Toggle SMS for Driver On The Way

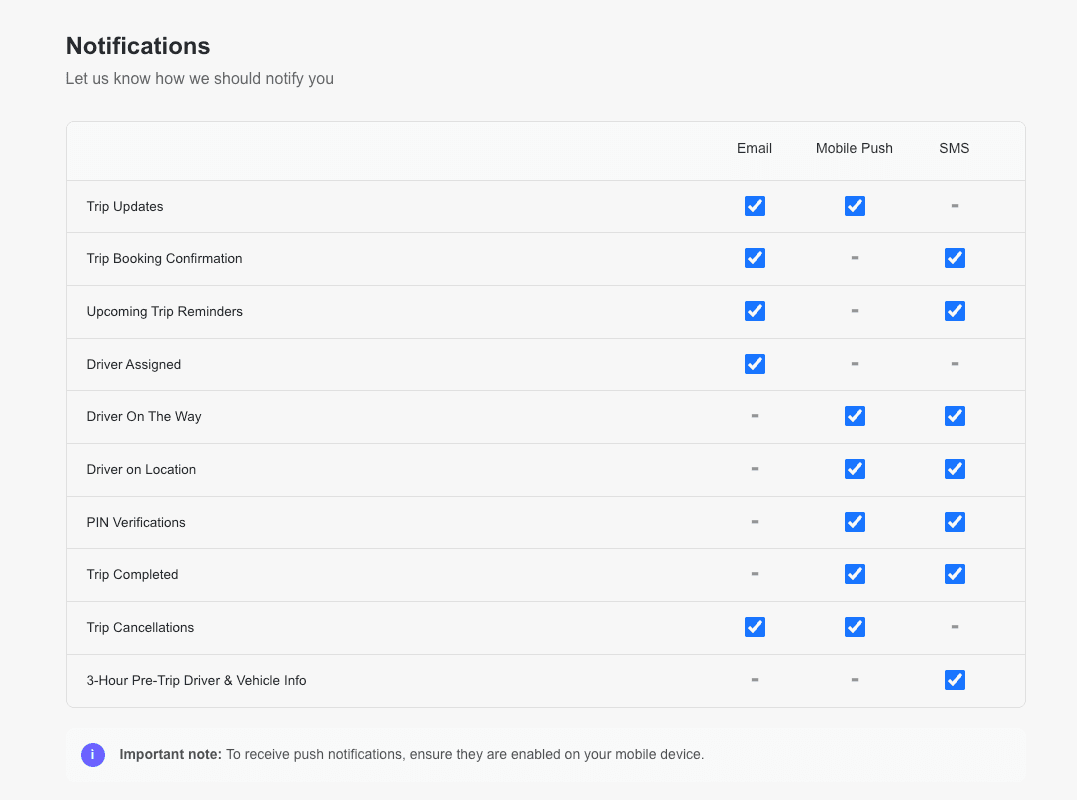[x=955, y=416]
